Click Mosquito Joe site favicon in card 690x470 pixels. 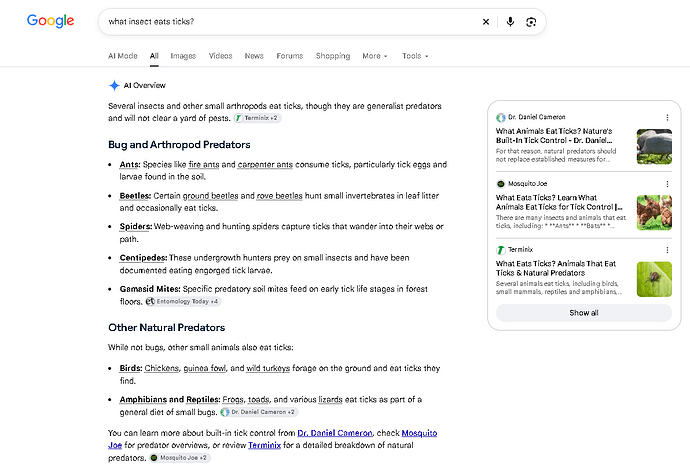coord(500,184)
